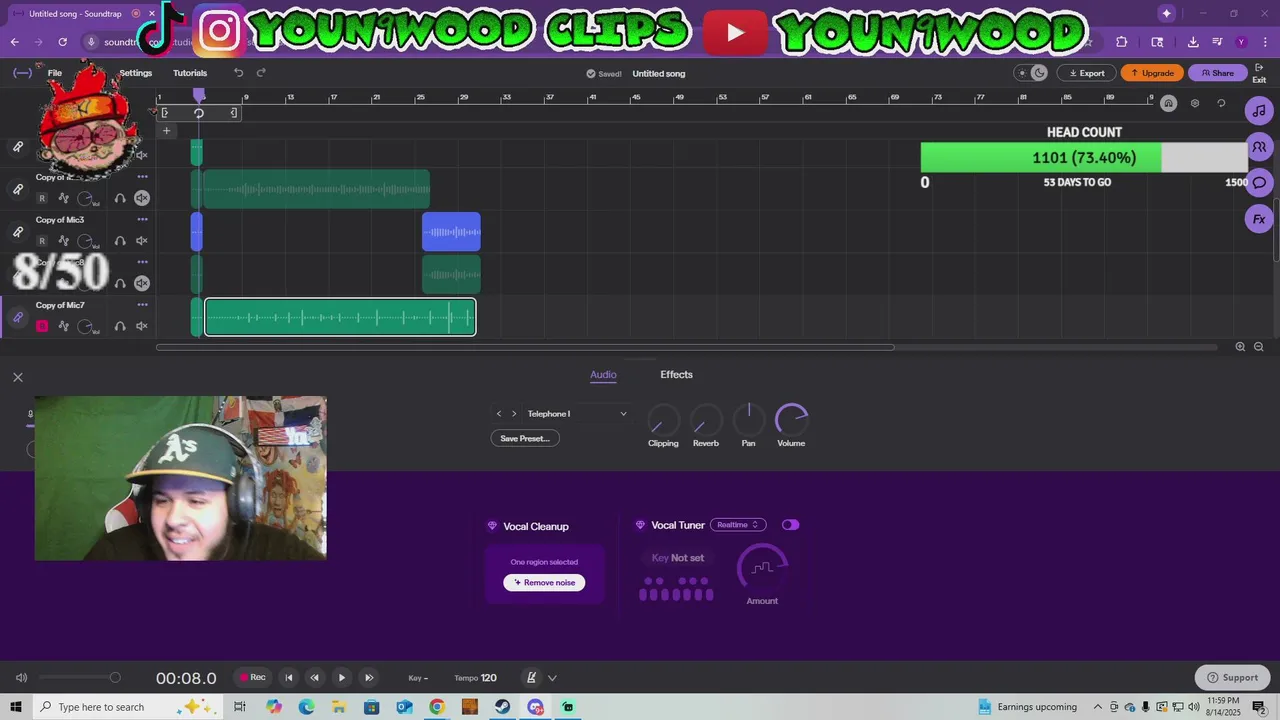Open automation for the Copy of Mic7 track
The image size is (1280, 720).
coord(64,326)
